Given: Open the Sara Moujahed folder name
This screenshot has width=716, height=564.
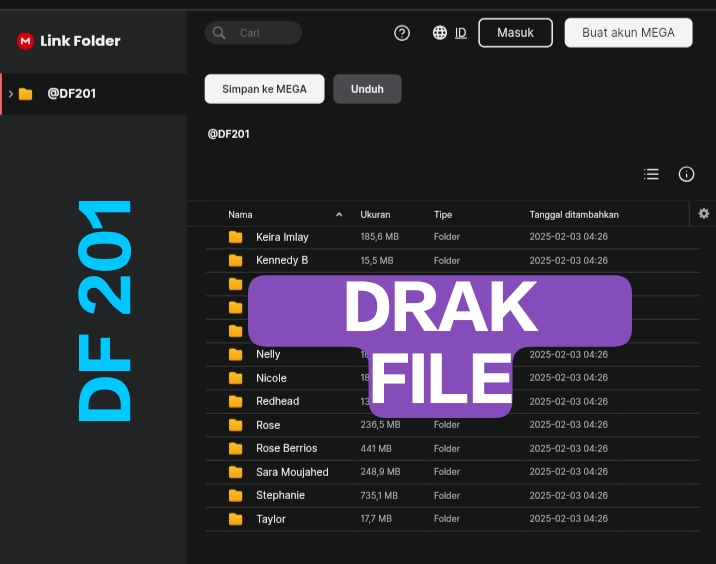Looking at the screenshot, I should [292, 472].
